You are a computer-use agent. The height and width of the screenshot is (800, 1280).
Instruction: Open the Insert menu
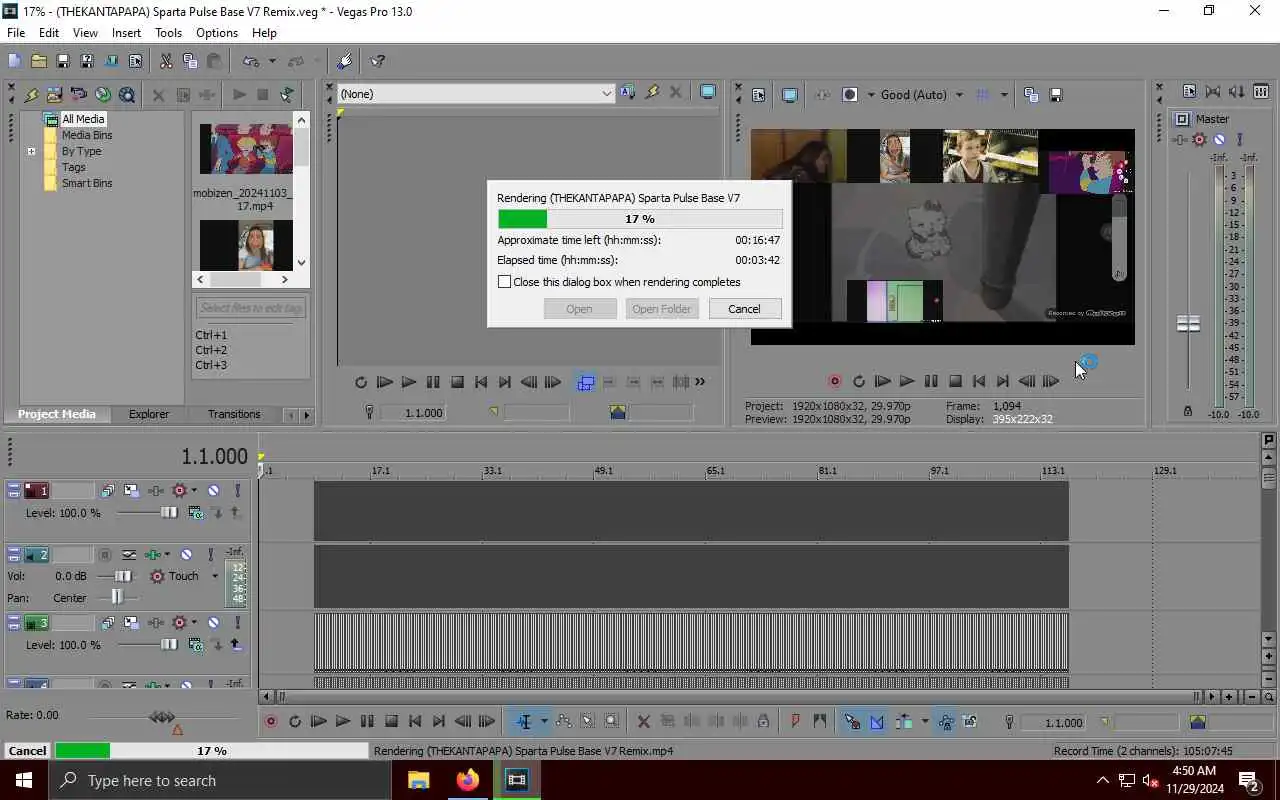point(126,33)
